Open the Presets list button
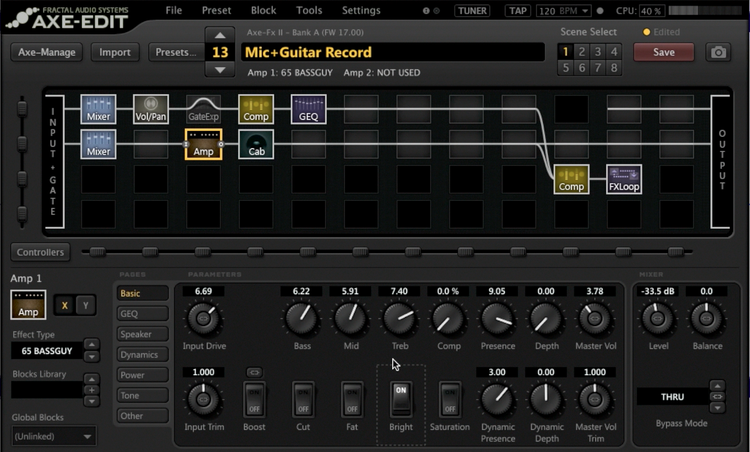The image size is (750, 452). (x=176, y=52)
